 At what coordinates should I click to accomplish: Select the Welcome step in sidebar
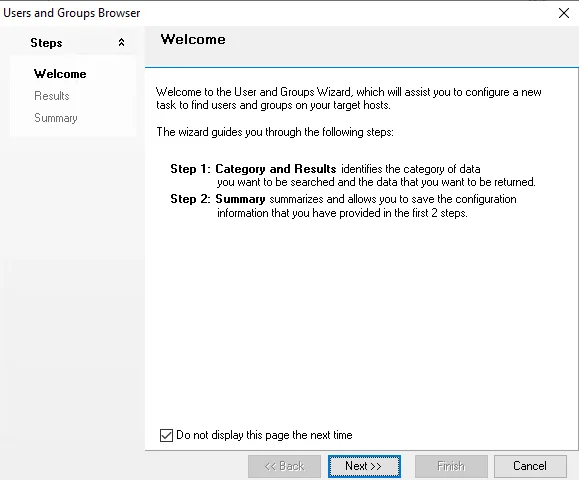point(60,74)
